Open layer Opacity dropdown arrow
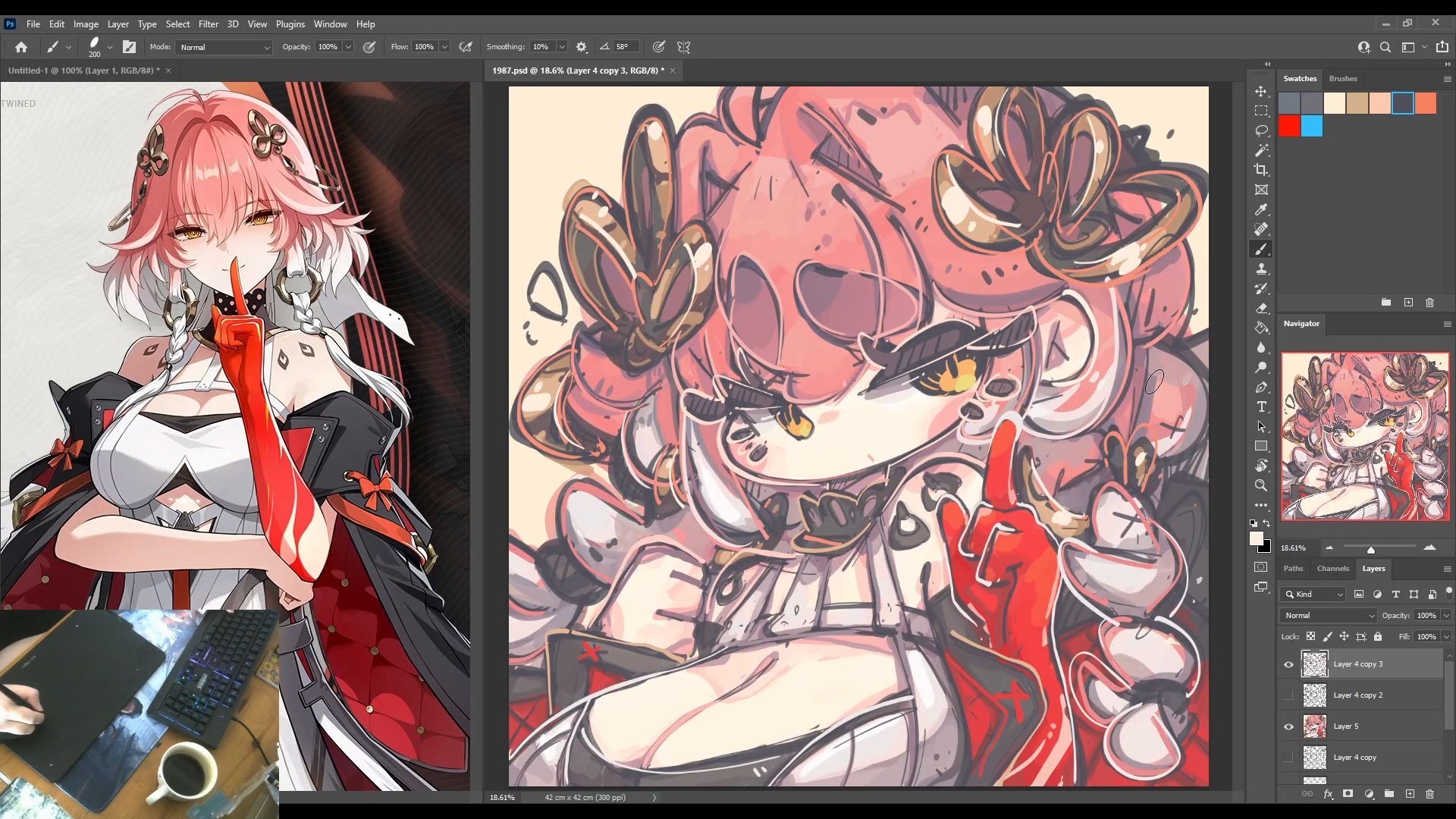The width and height of the screenshot is (1456, 819). point(1446,616)
